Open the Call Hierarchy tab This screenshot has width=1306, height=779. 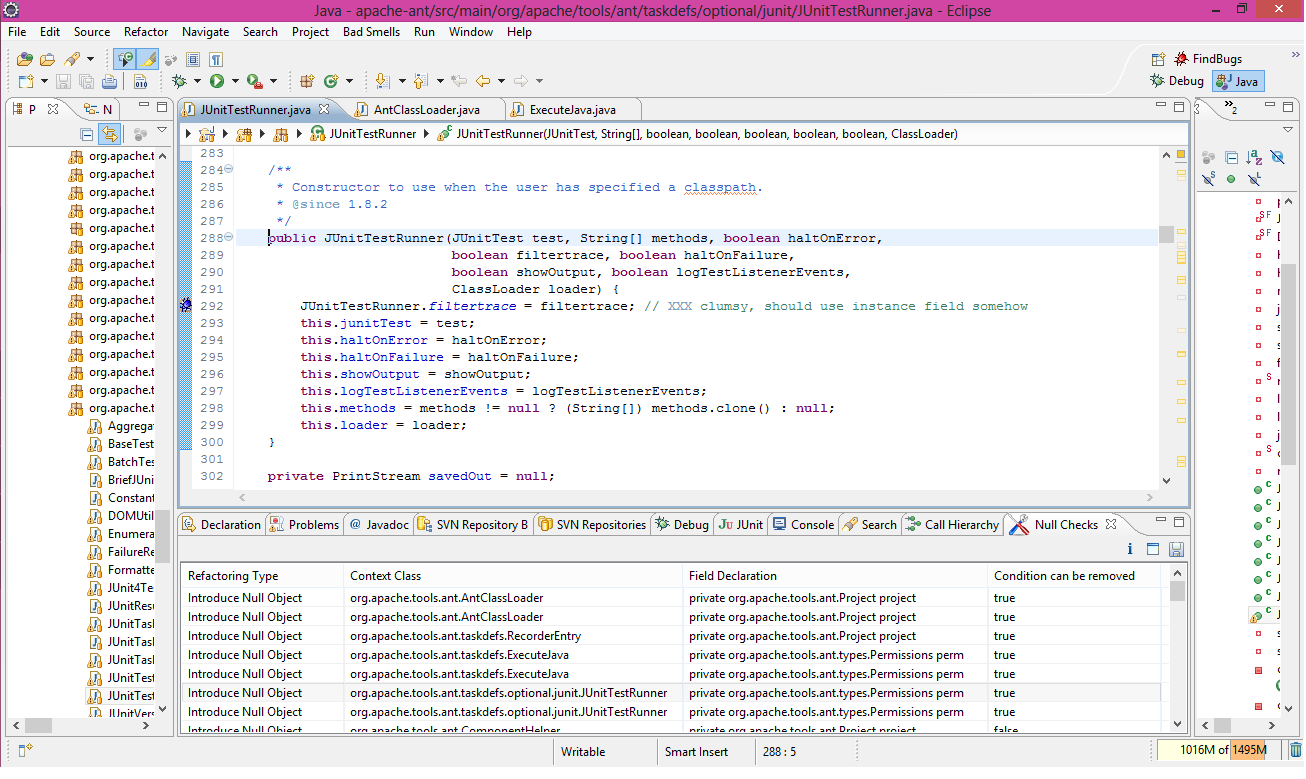coord(952,524)
